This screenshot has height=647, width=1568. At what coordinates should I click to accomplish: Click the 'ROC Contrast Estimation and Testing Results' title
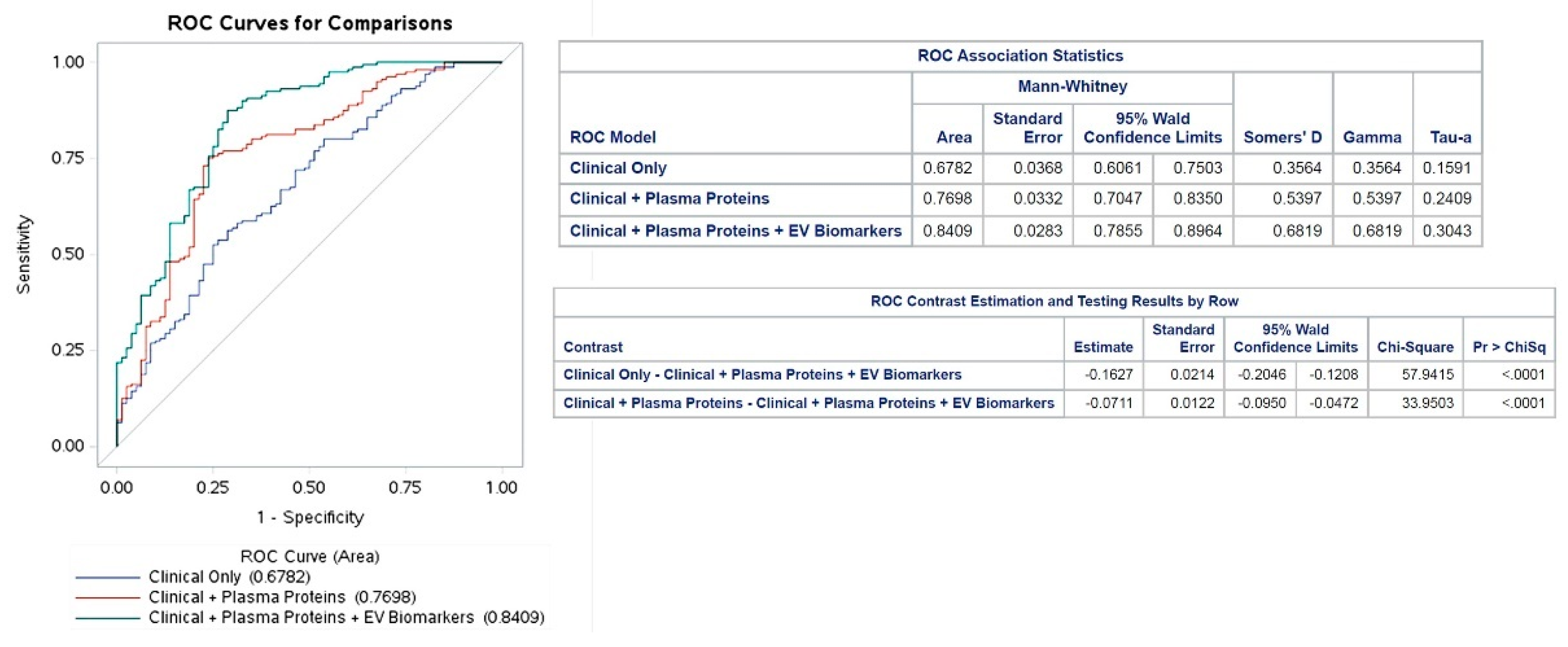(1054, 301)
